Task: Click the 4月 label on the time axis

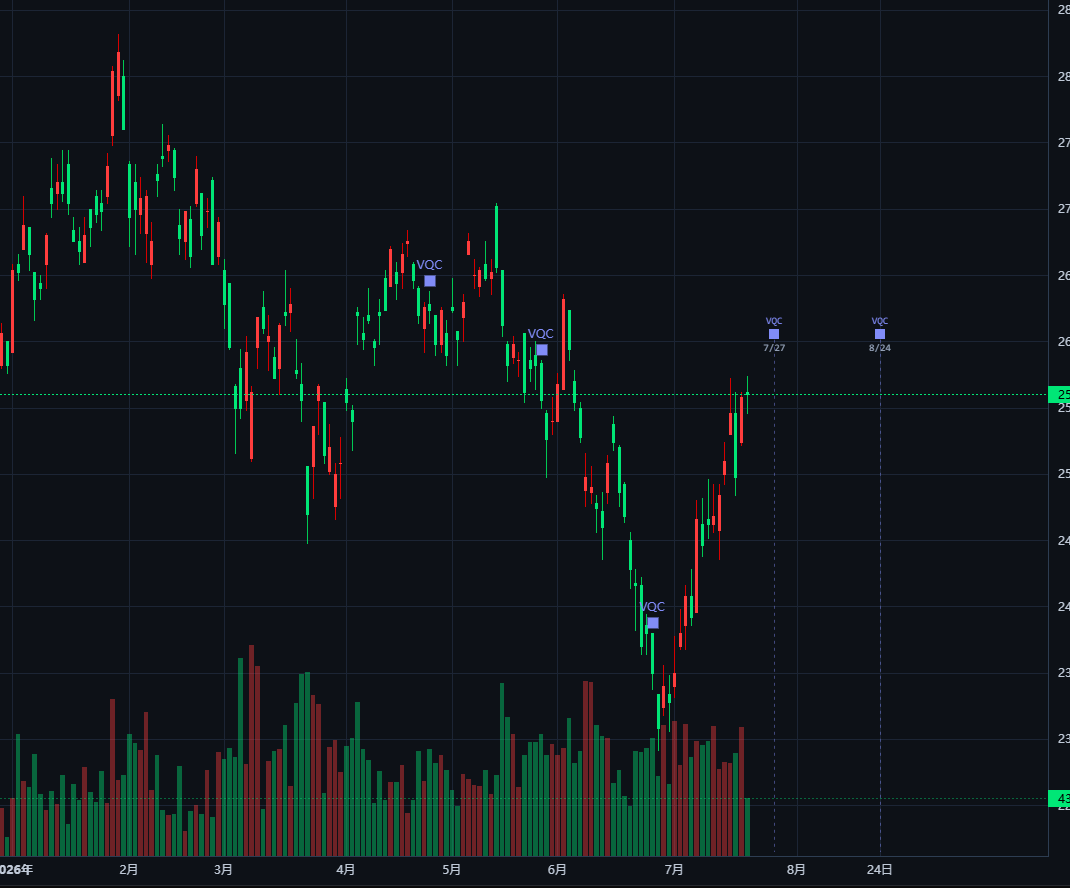Action: 345,870
